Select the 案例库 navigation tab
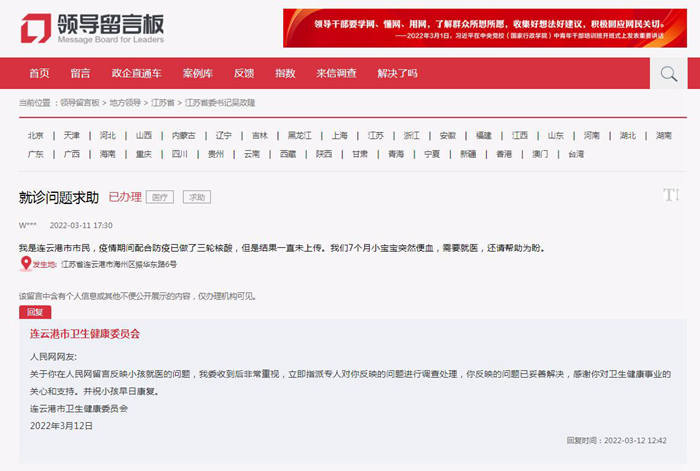Image resolution: width=700 pixels, height=471 pixels. click(x=197, y=74)
